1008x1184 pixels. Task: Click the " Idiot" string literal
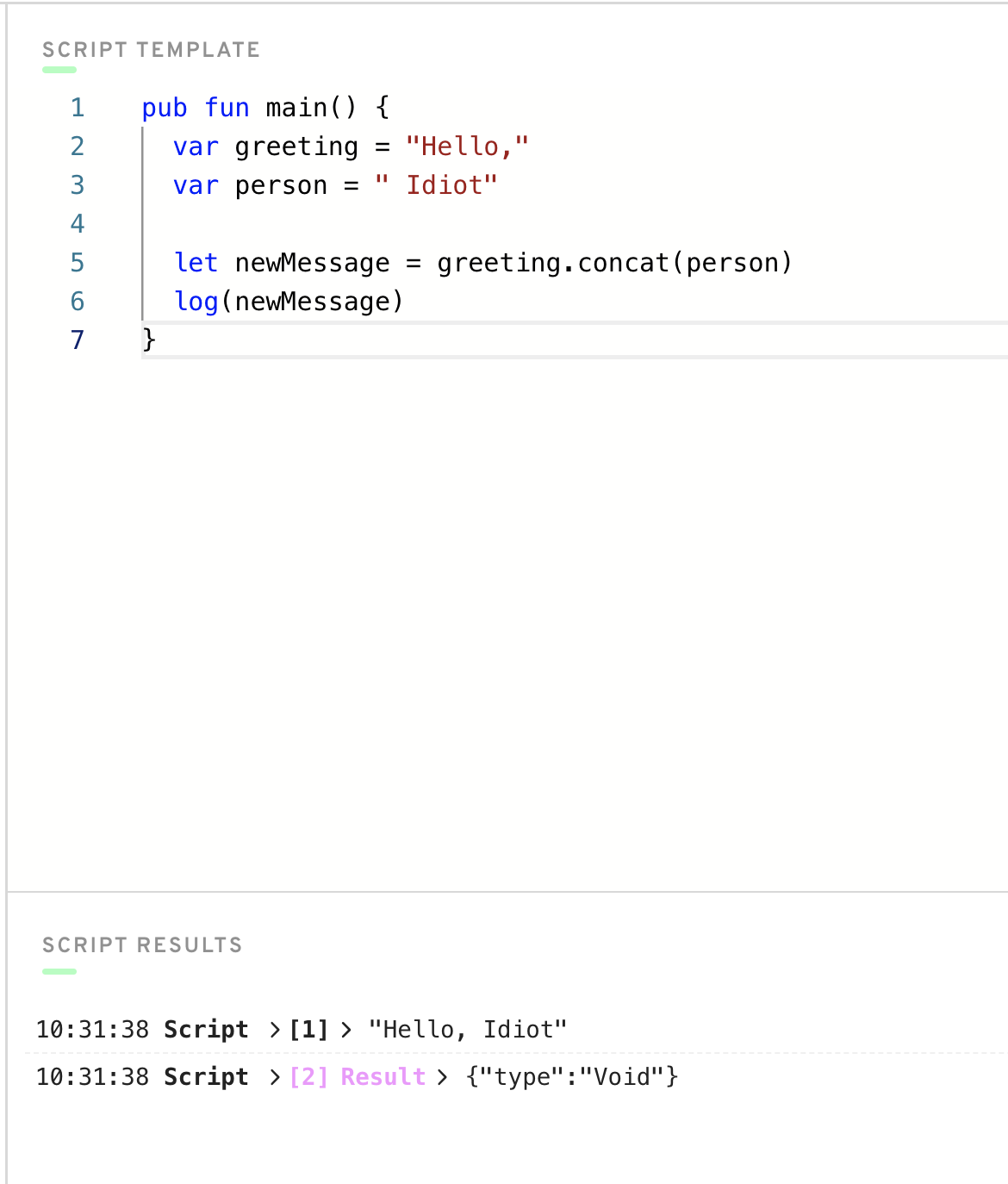click(x=436, y=185)
